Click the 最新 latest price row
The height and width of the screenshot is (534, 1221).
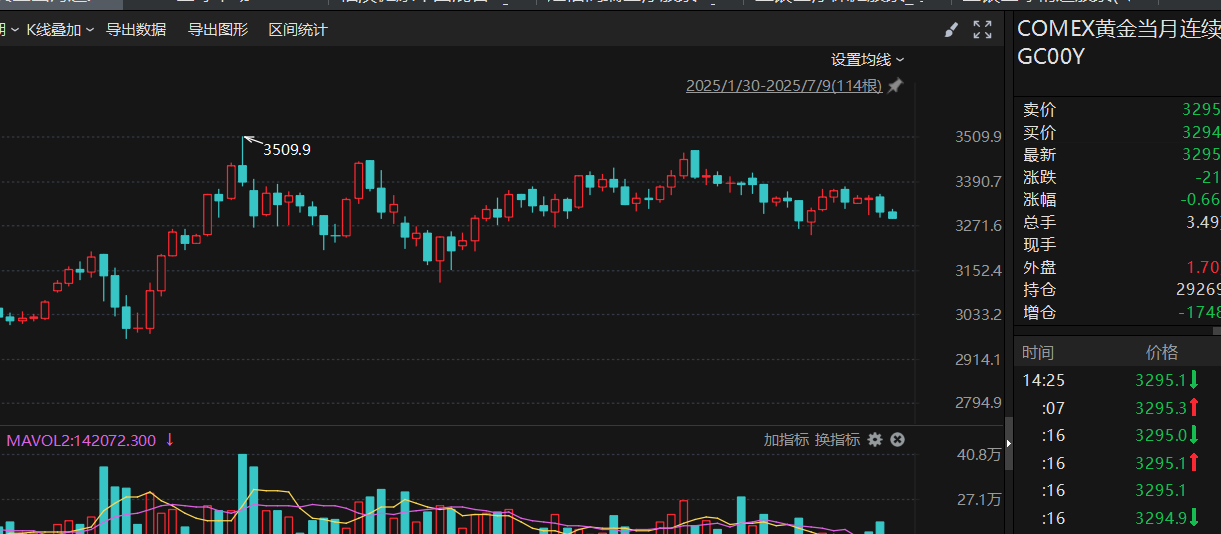tap(1120, 155)
